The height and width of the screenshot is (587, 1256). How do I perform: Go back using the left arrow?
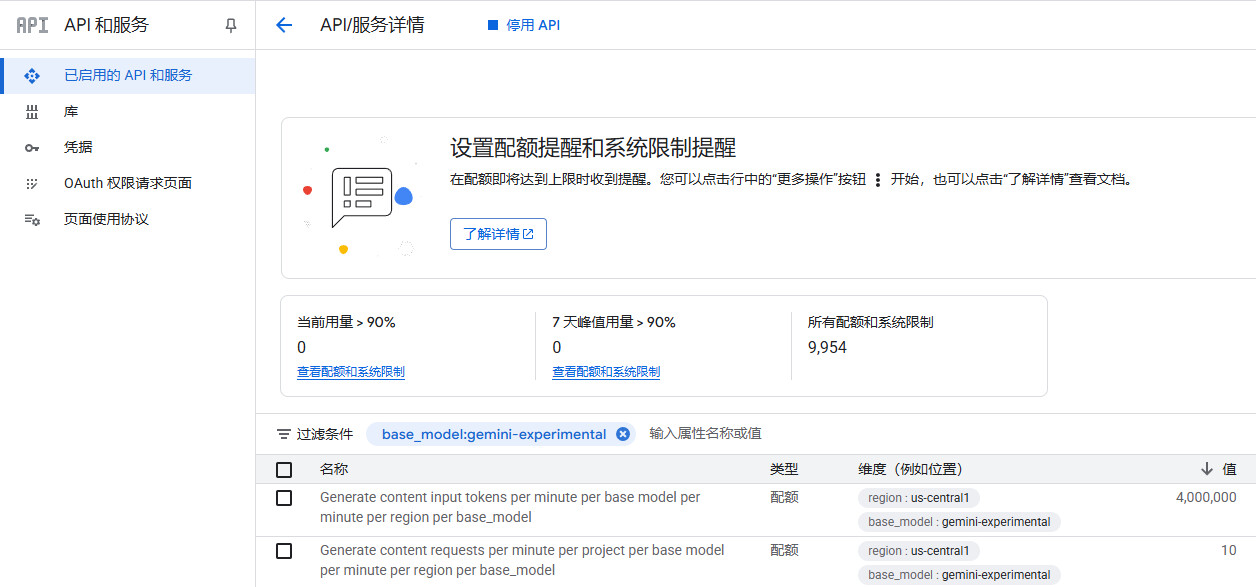pos(284,26)
